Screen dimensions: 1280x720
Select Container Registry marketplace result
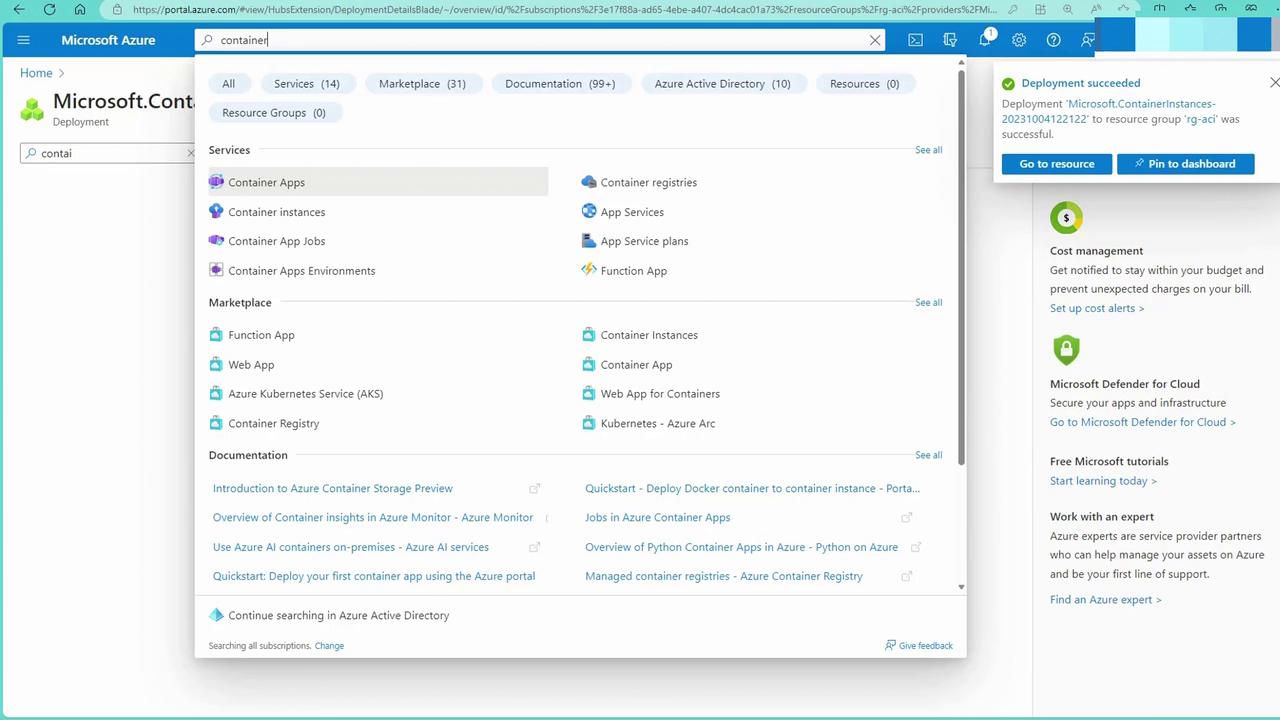click(273, 423)
